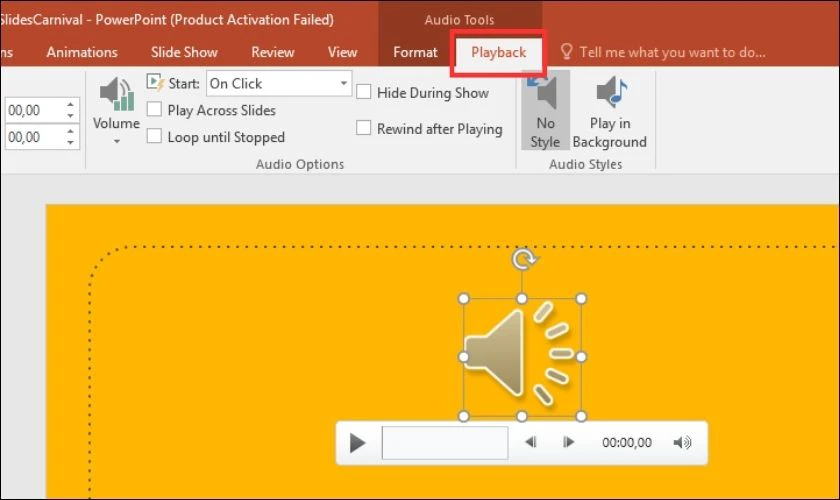Click the Start trigger icon
The width and height of the screenshot is (840, 500).
[155, 83]
